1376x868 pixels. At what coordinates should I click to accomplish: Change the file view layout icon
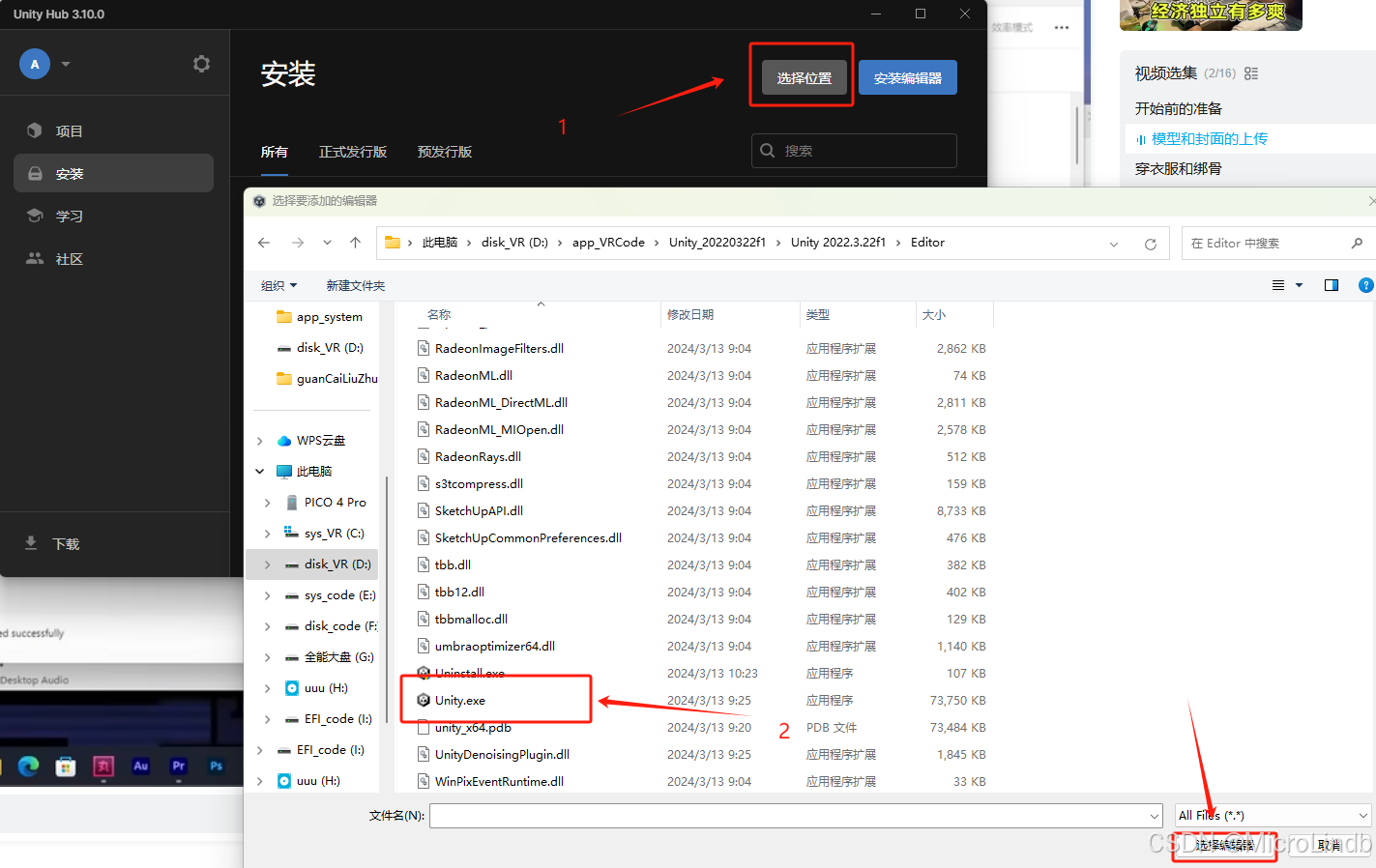[1278, 285]
